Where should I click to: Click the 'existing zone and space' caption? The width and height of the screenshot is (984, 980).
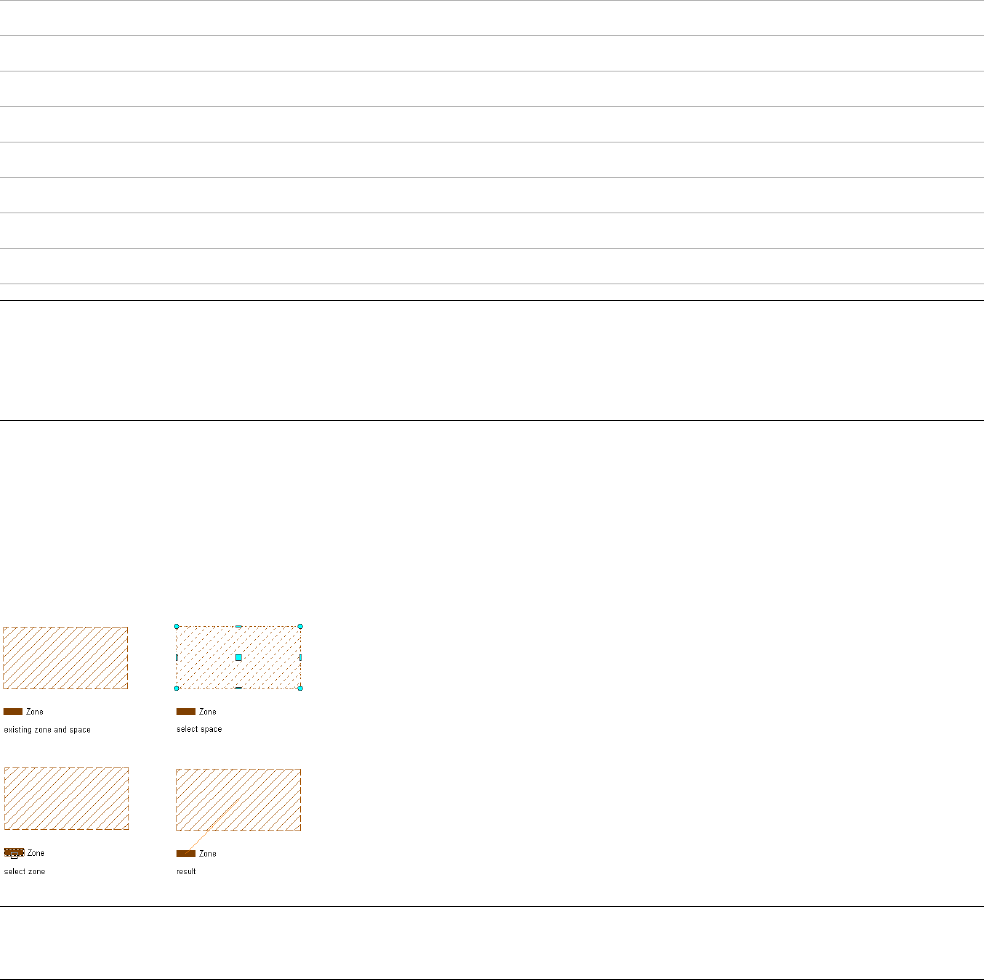click(x=48, y=729)
